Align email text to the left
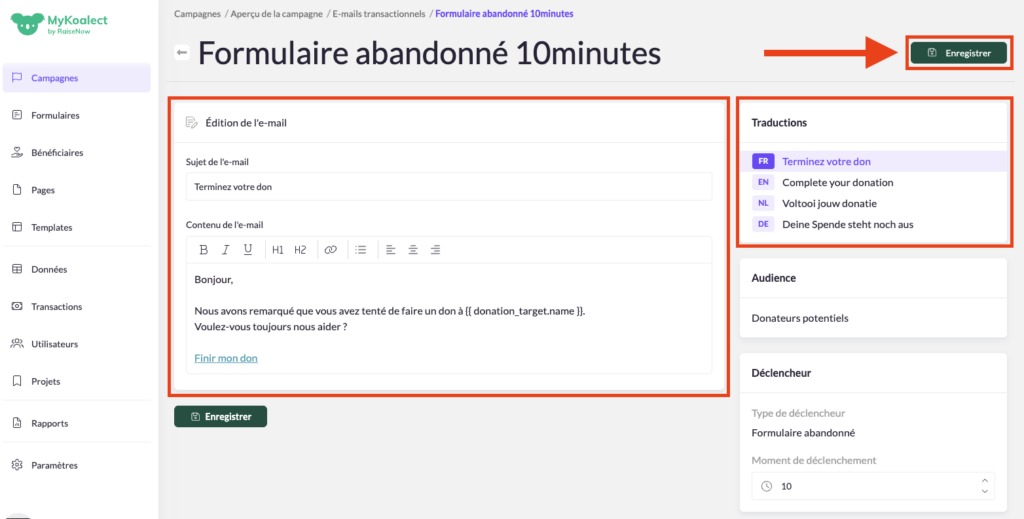 [391, 250]
